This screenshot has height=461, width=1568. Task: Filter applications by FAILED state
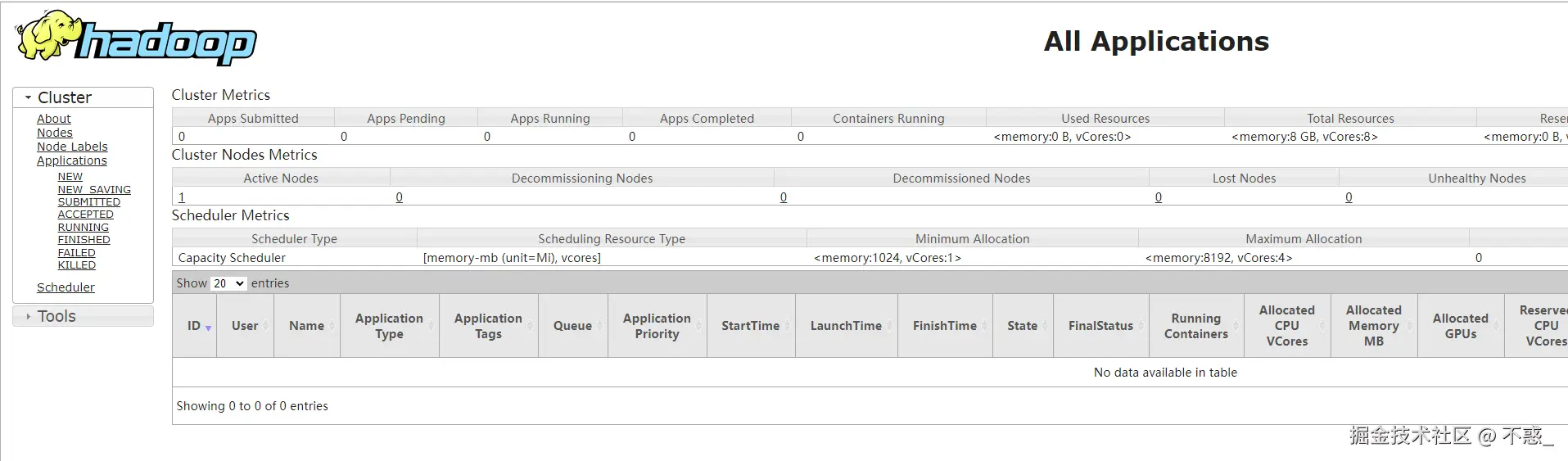coord(77,253)
